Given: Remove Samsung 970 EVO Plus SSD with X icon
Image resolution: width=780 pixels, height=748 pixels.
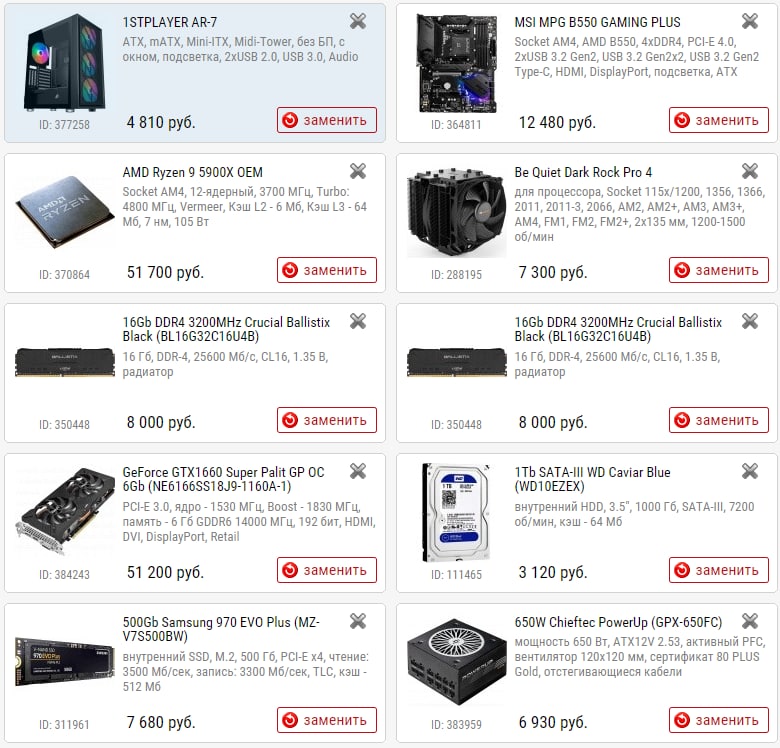Looking at the screenshot, I should pyautogui.click(x=358, y=621).
